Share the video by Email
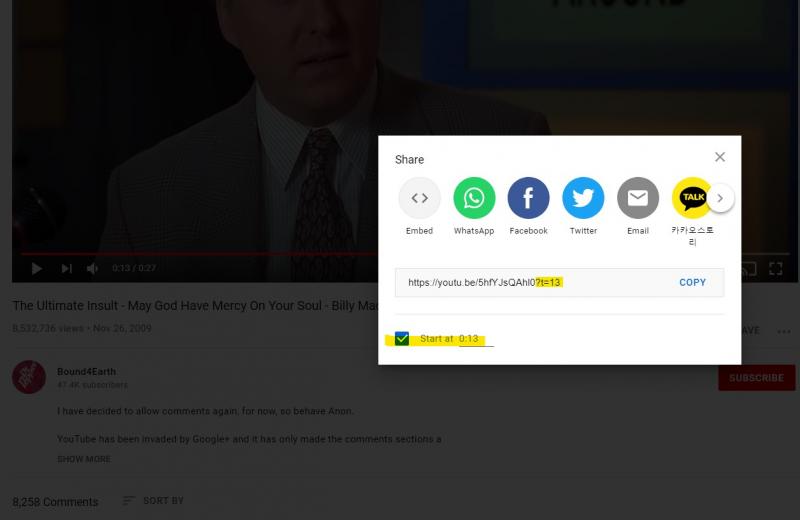The width and height of the screenshot is (800, 520). (638, 198)
